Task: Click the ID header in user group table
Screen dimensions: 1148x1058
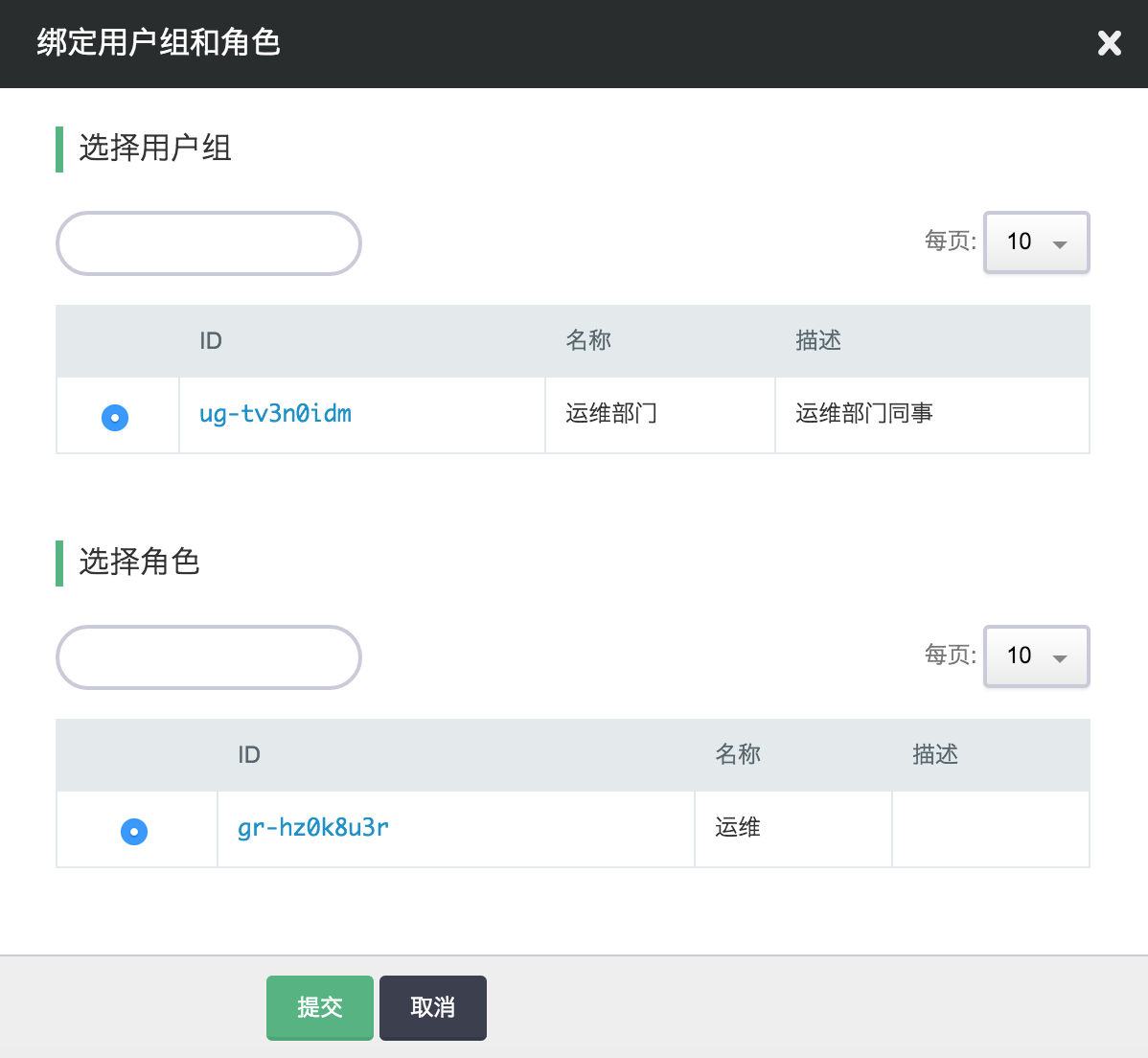Action: 211,341
